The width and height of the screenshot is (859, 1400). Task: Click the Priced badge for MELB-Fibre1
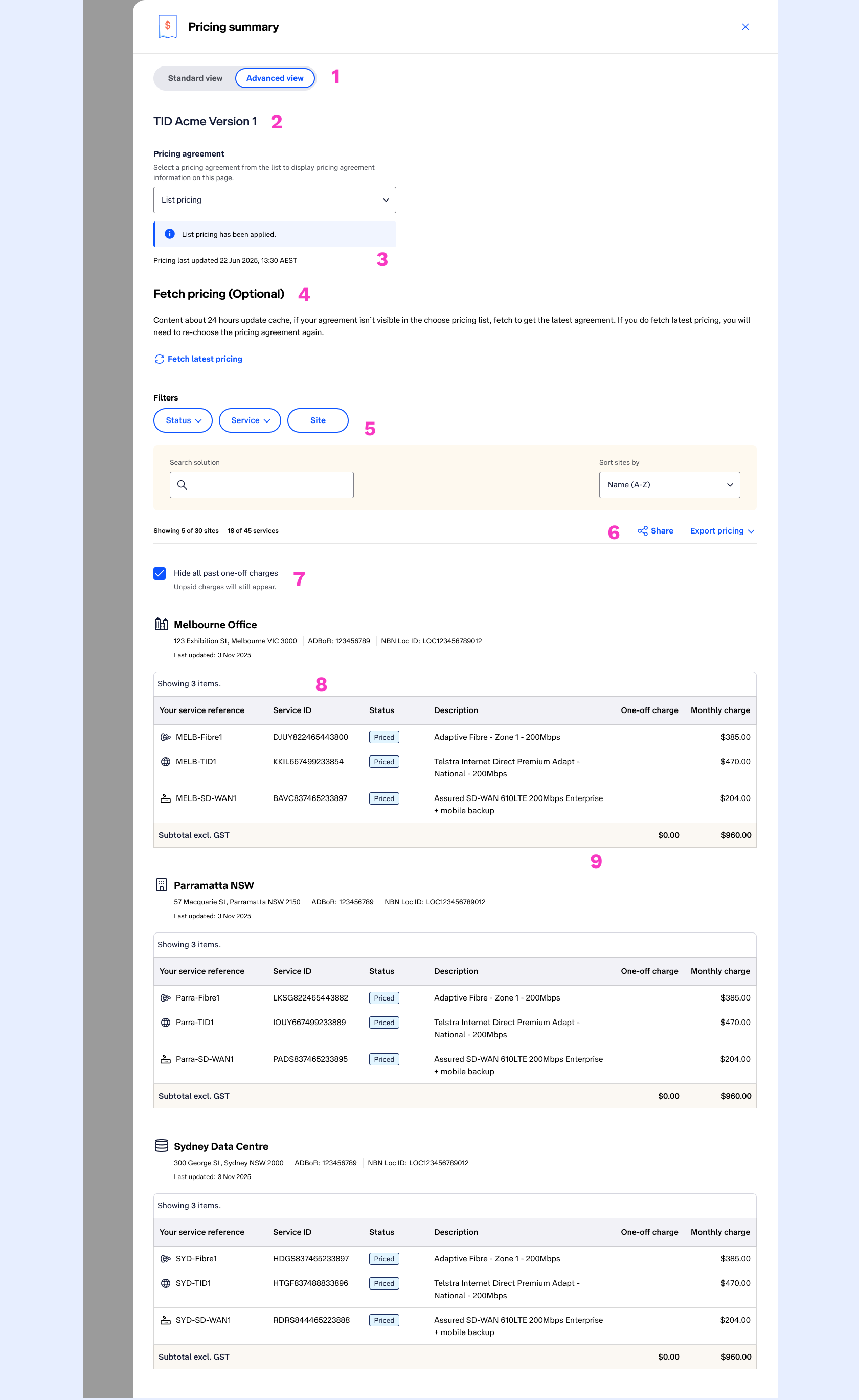tap(384, 737)
